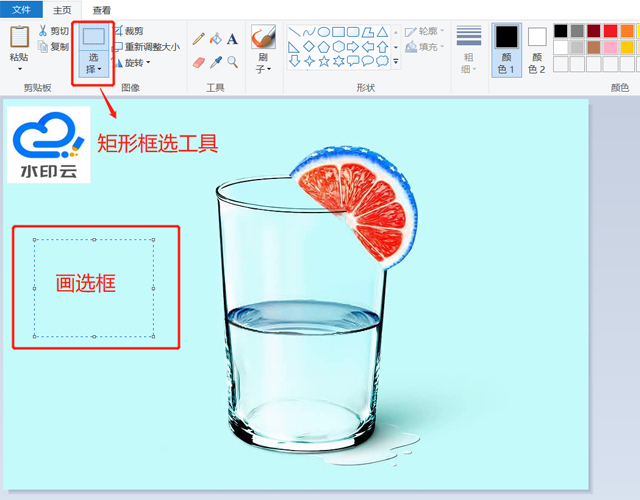
Task: Click the 裁剪 crop button
Action: click(x=129, y=31)
